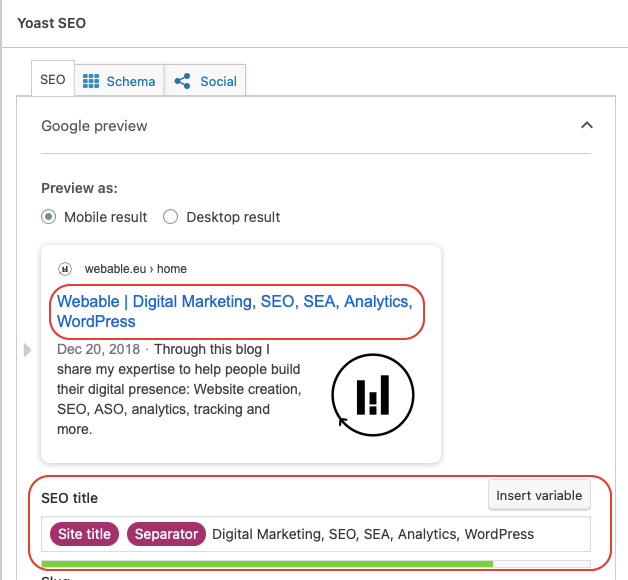This screenshot has height=580, width=628.
Task: Click the Yoast SEO panel heading
Action: tap(52, 23)
